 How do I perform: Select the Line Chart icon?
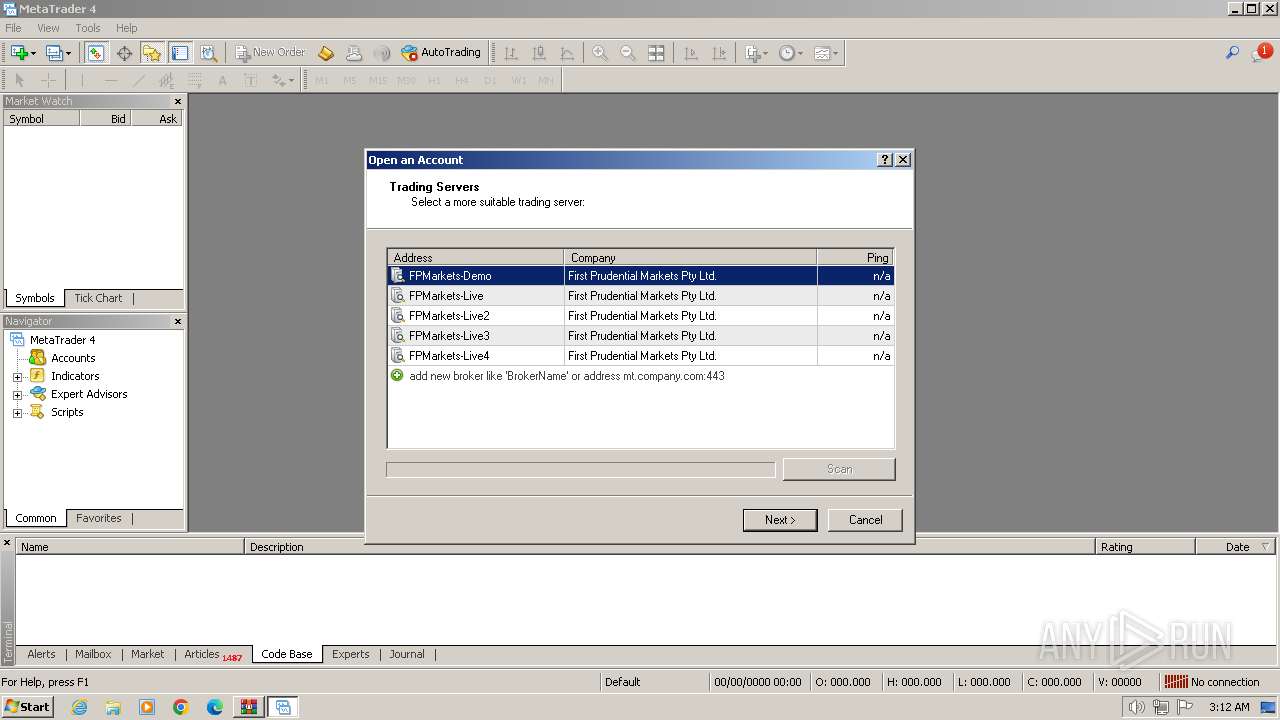pos(567,53)
